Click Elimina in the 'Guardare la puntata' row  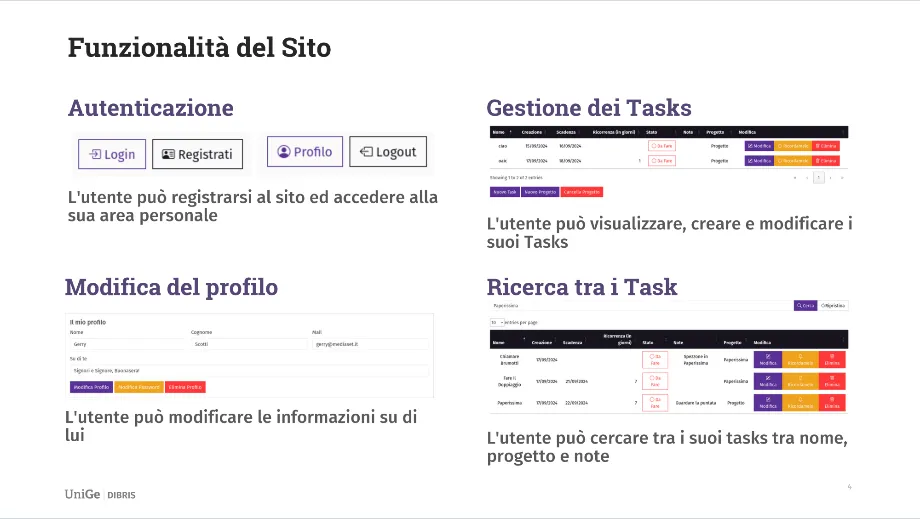point(832,403)
